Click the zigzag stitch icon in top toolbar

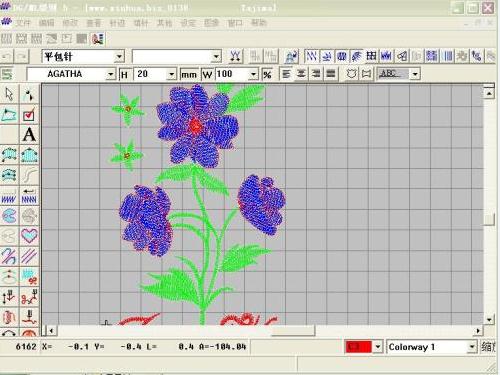click(x=312, y=56)
